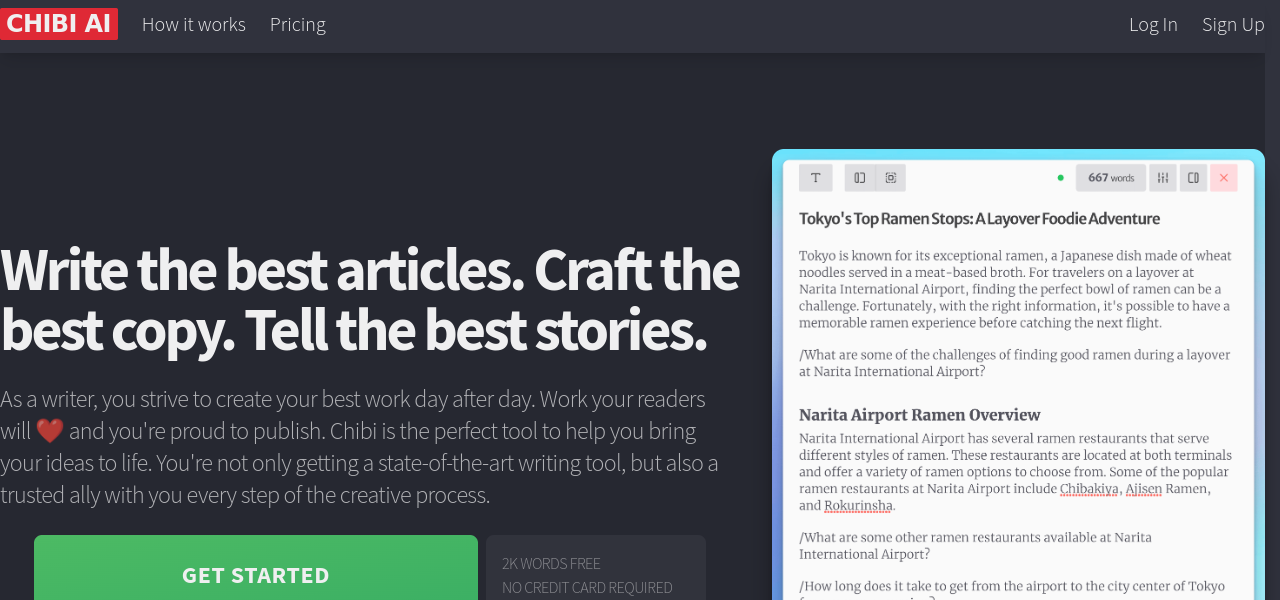The height and width of the screenshot is (600, 1280).
Task: Click the Log In link
Action: 1153,24
